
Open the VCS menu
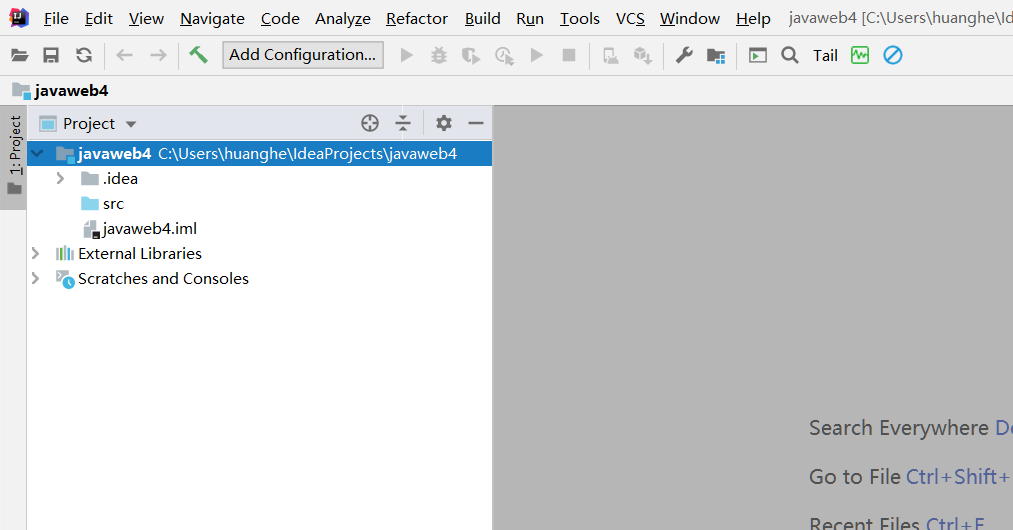(x=630, y=19)
